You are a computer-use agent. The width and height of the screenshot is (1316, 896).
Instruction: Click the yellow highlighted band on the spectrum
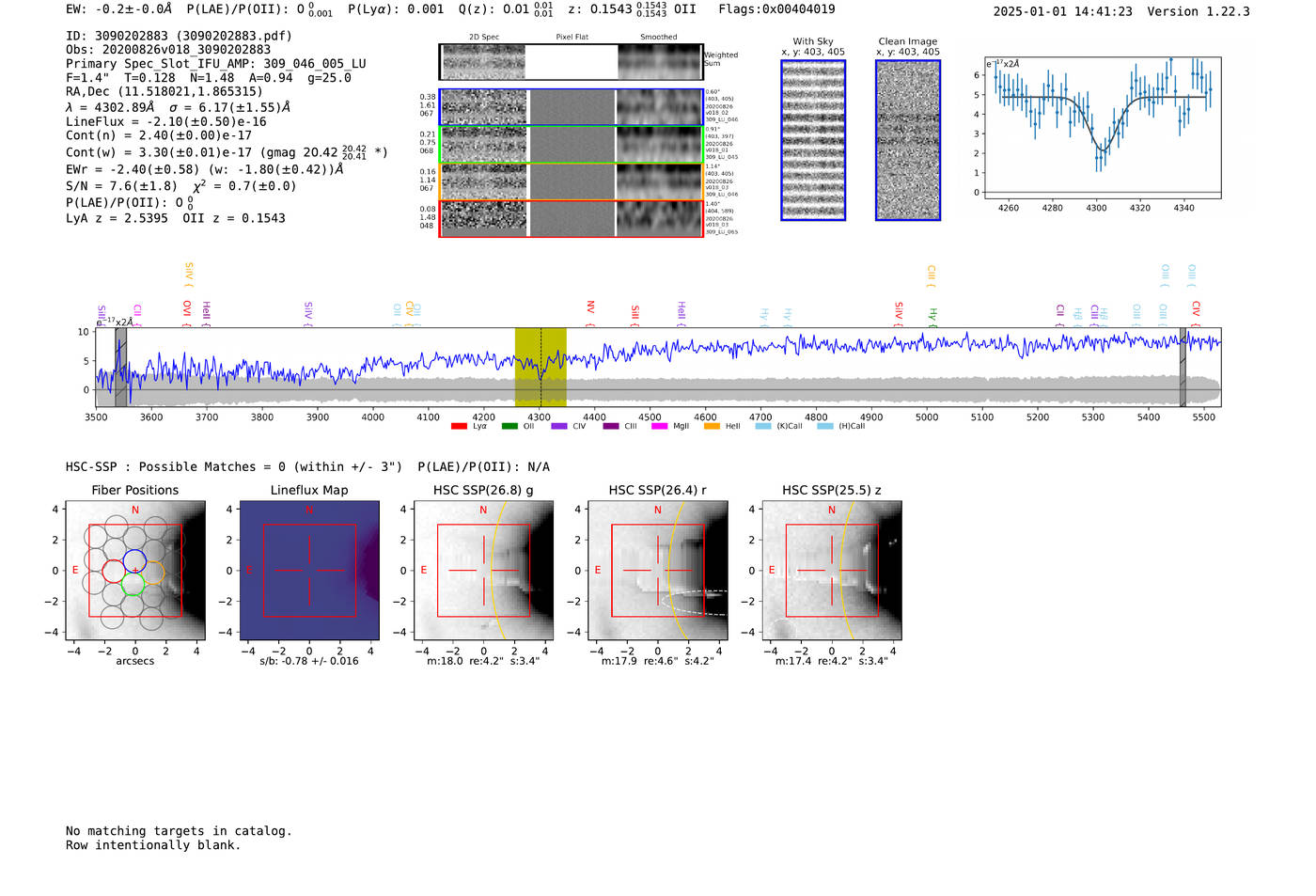tap(540, 368)
